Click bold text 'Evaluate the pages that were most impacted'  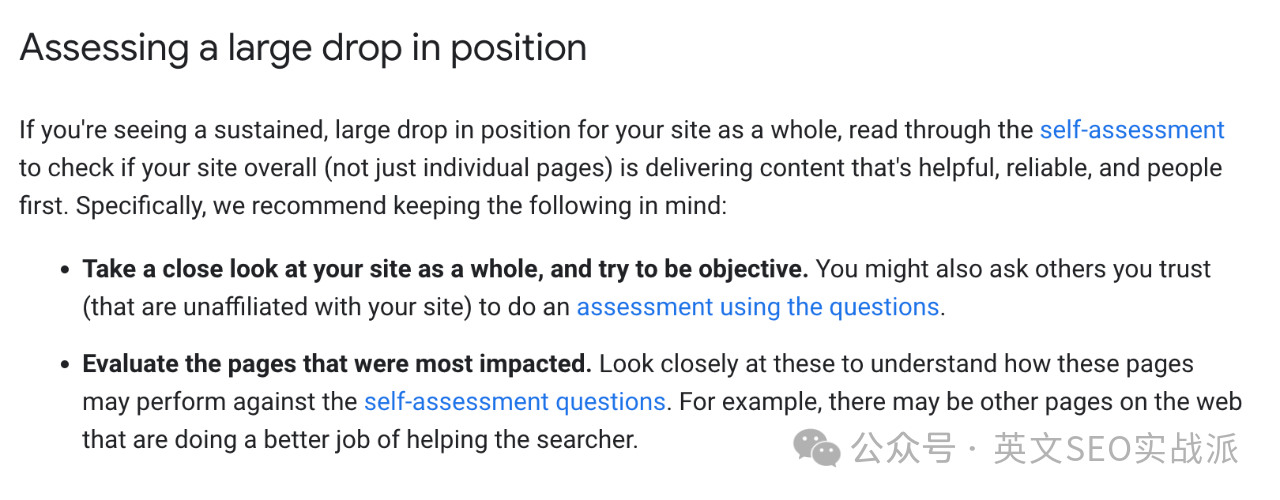point(337,364)
